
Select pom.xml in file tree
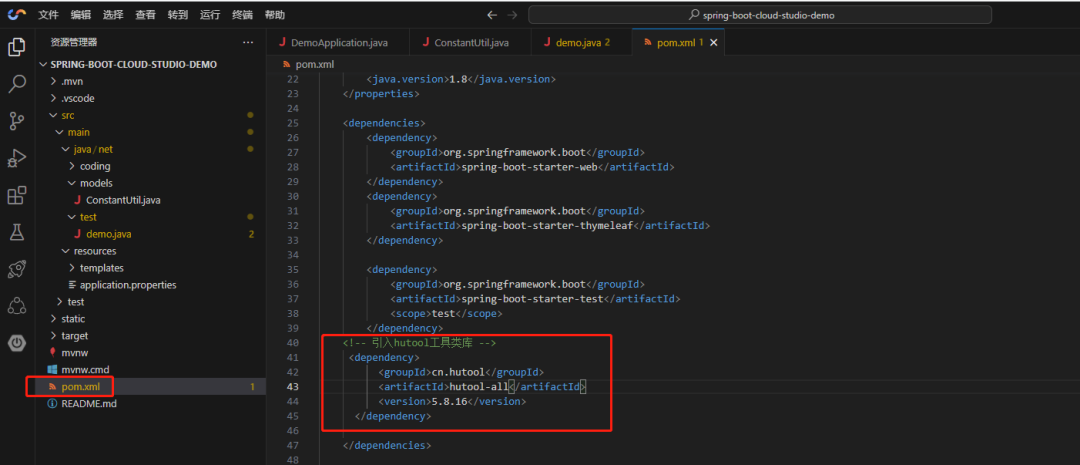coord(150,387)
